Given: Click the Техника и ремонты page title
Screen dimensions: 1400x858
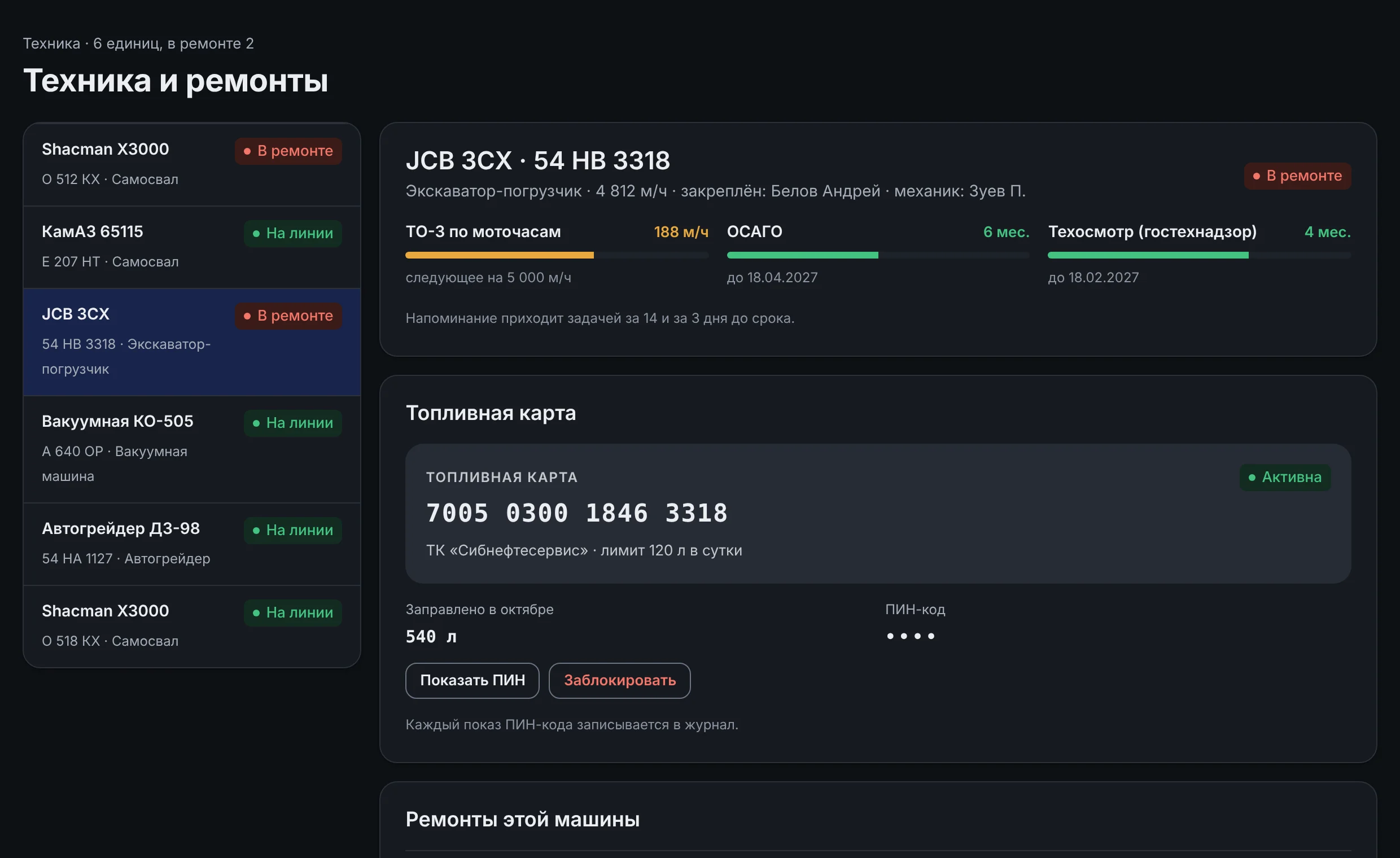Looking at the screenshot, I should 176,81.
